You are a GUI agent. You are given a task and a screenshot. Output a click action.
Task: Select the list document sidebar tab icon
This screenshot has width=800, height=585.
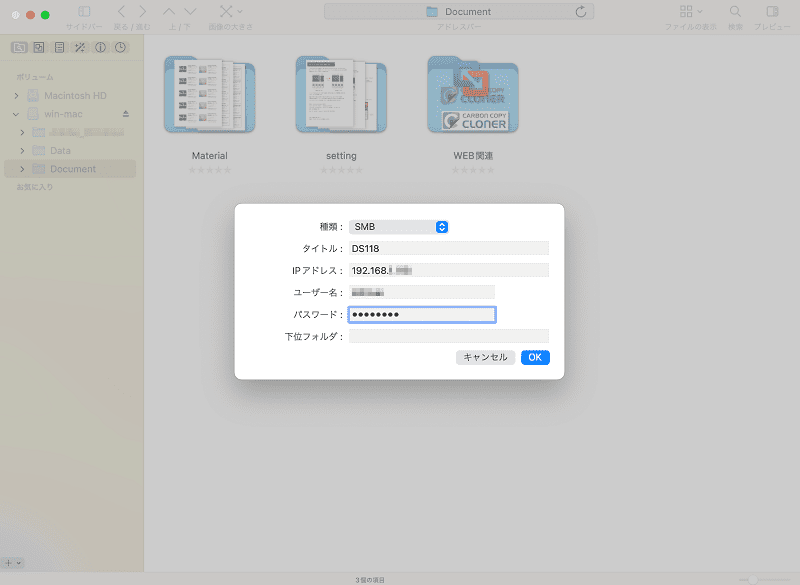(59, 47)
